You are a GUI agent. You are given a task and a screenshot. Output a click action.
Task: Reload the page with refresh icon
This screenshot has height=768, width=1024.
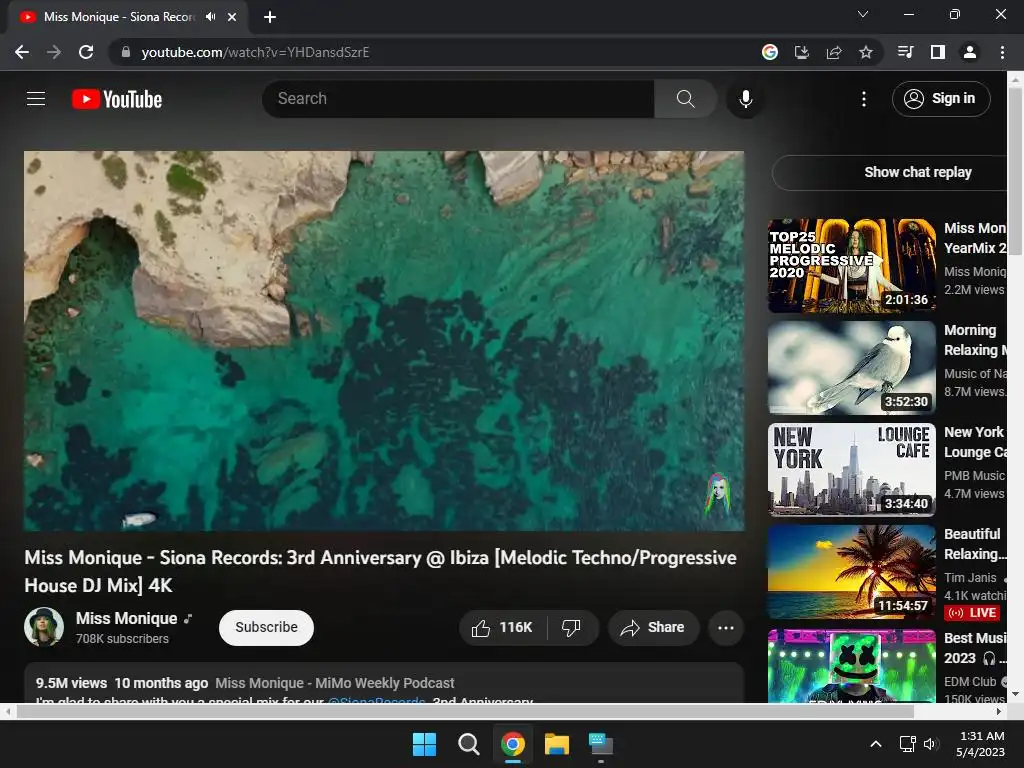86,52
